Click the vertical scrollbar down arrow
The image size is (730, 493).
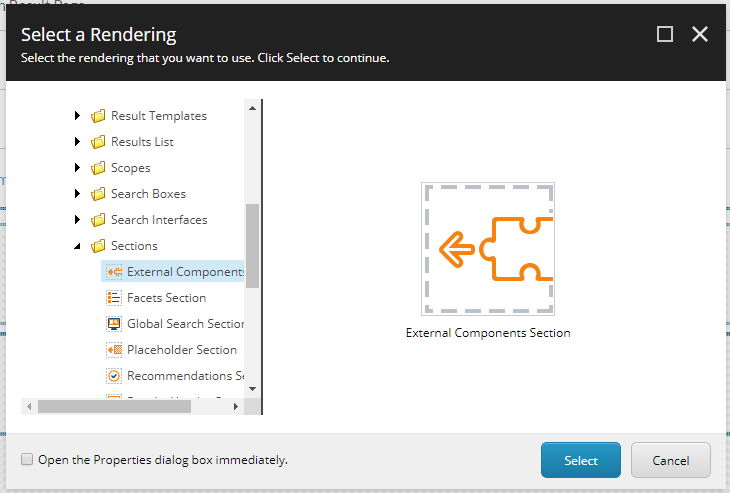252,389
